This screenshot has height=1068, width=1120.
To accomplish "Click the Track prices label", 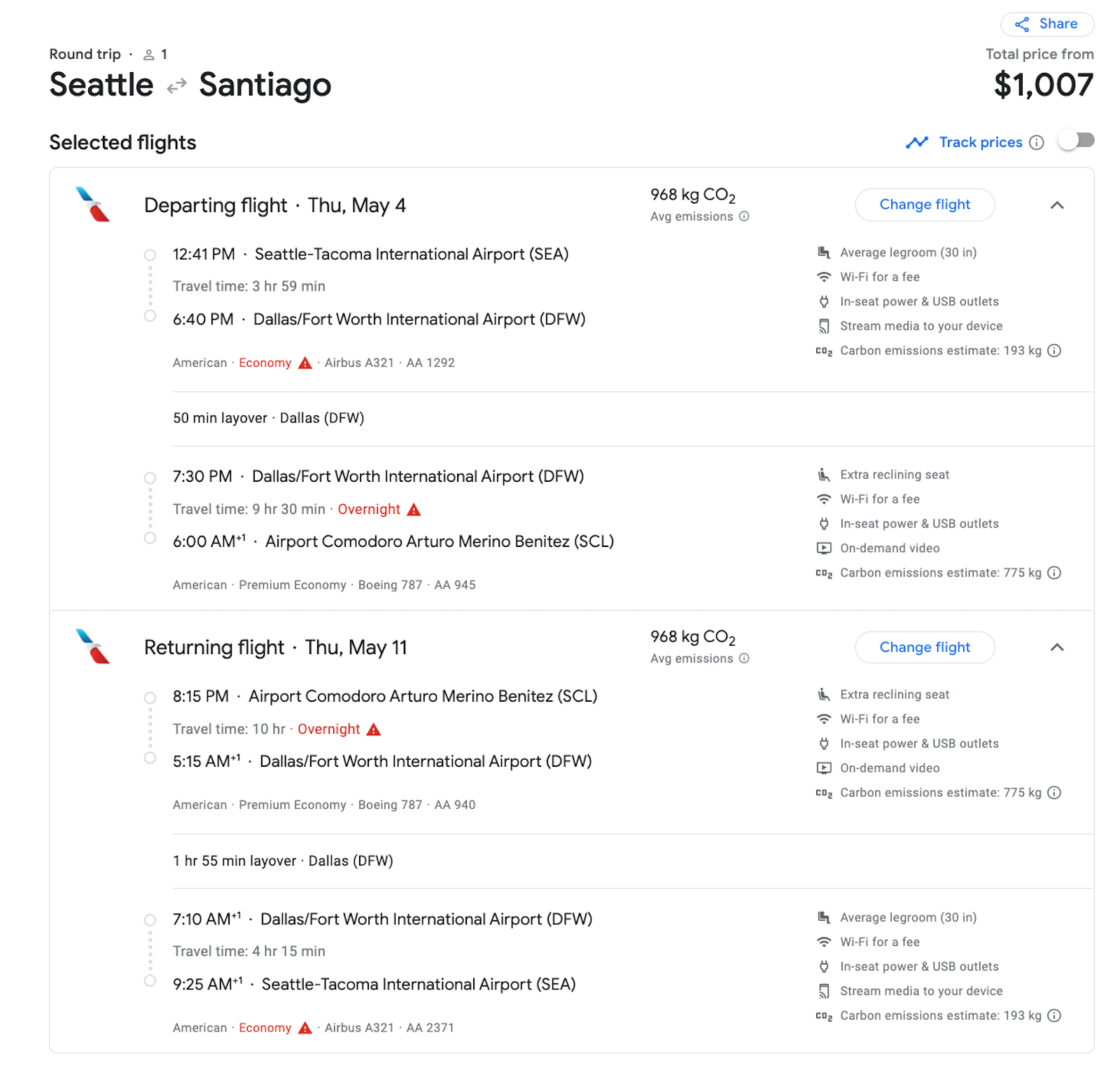I will pyautogui.click(x=981, y=142).
